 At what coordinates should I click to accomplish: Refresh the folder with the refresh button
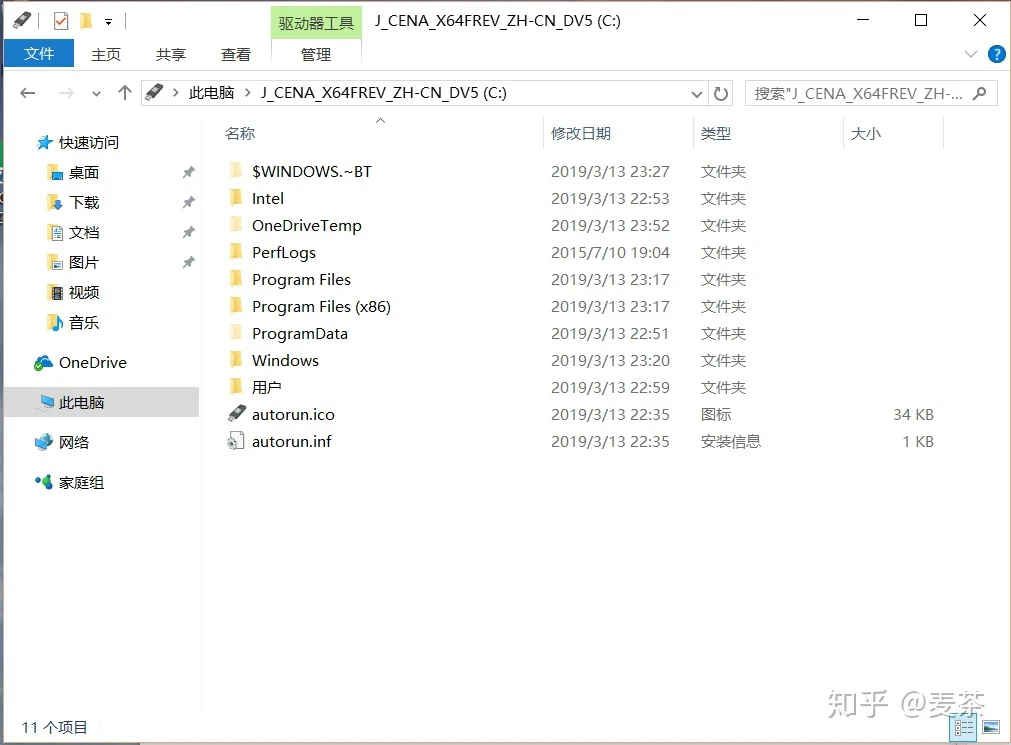click(721, 94)
